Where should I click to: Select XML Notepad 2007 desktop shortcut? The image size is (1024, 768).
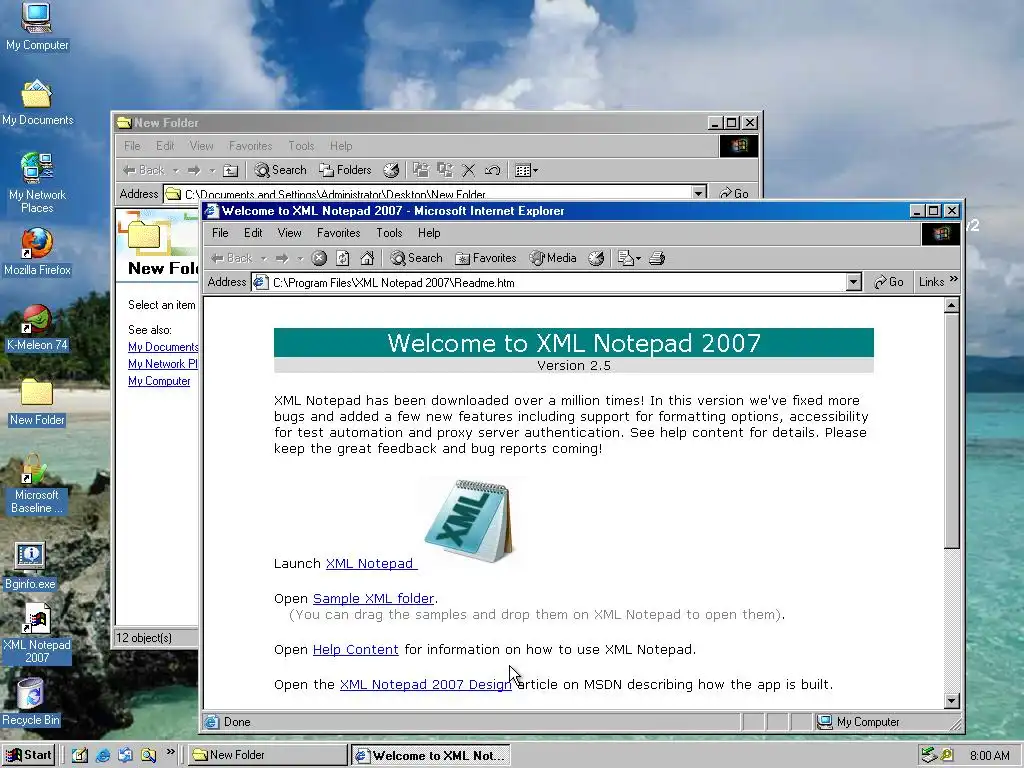[37, 633]
